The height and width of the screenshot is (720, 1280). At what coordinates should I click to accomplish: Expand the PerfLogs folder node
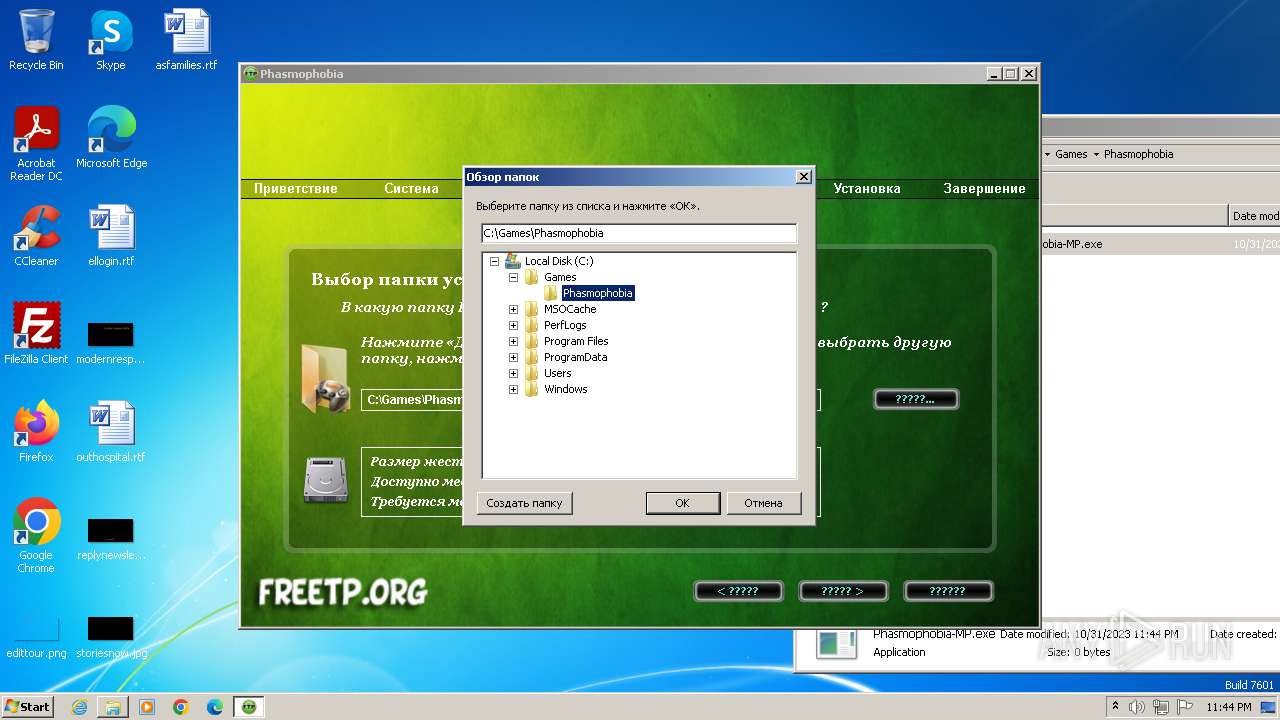coord(513,325)
